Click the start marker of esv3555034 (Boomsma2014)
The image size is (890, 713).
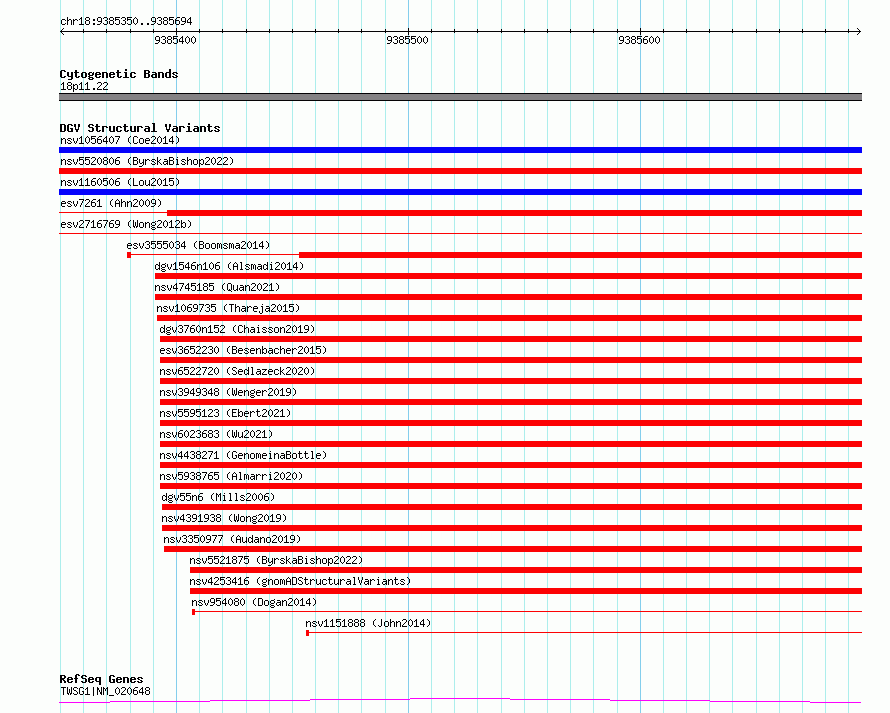coord(129,255)
